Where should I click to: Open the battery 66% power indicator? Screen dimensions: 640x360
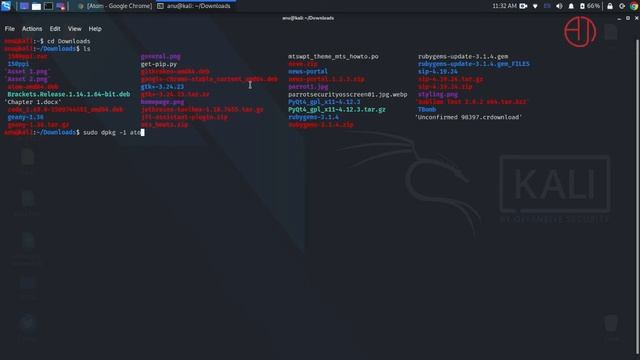point(590,6)
